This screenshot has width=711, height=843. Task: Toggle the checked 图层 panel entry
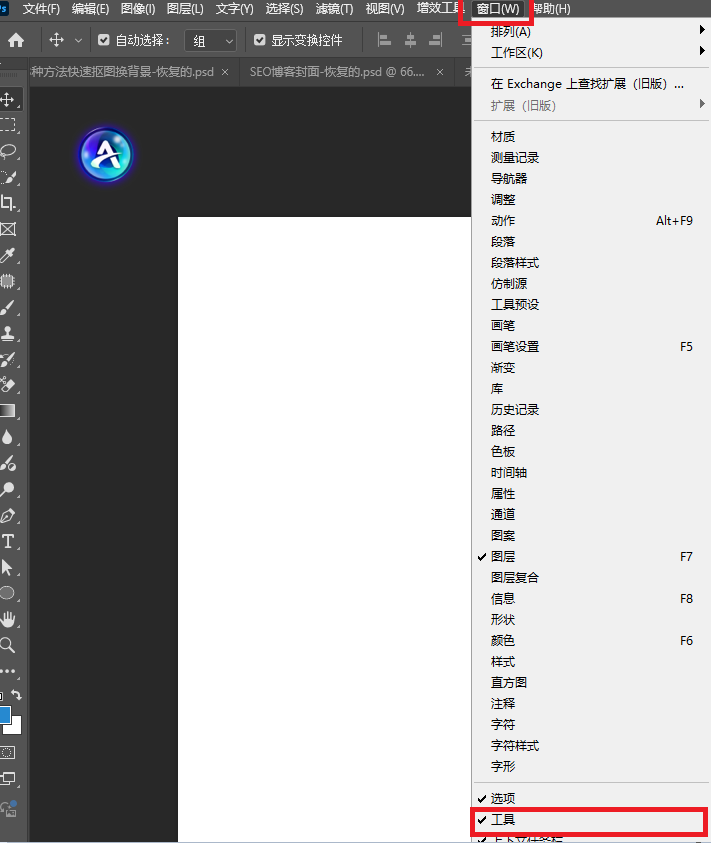[x=503, y=557]
